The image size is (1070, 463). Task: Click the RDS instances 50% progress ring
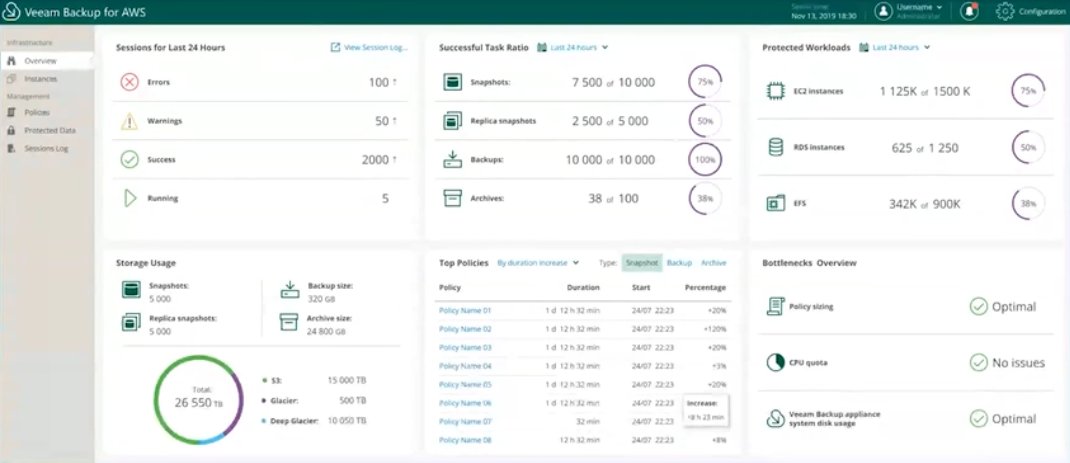click(x=1028, y=148)
